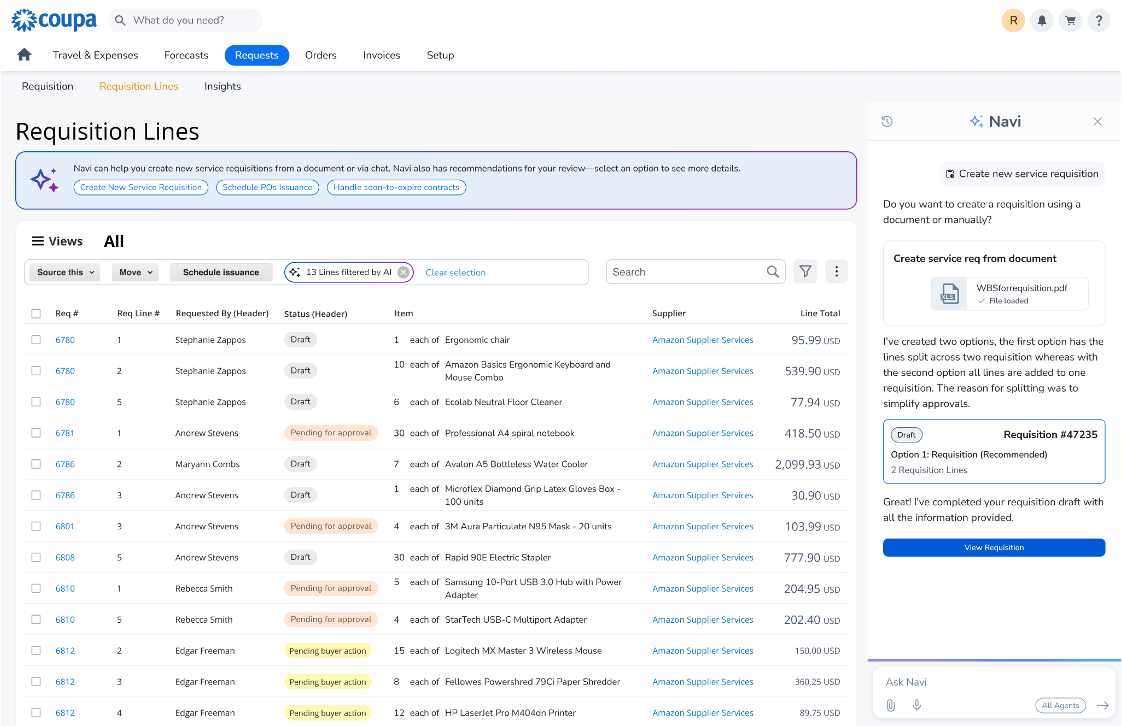Image resolution: width=1122 pixels, height=726 pixels.
Task: Open the All Agents selector
Action: click(1060, 705)
